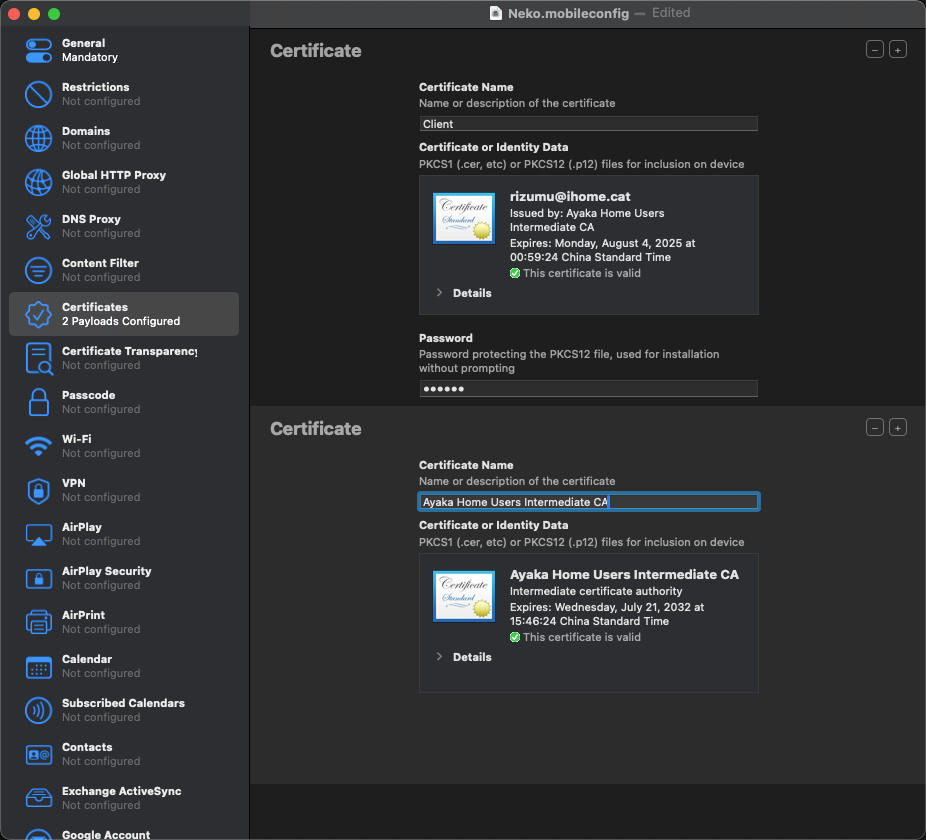The image size is (926, 840).
Task: Click the rizumu@ihome.cat certificate thumbnail
Action: point(463,218)
